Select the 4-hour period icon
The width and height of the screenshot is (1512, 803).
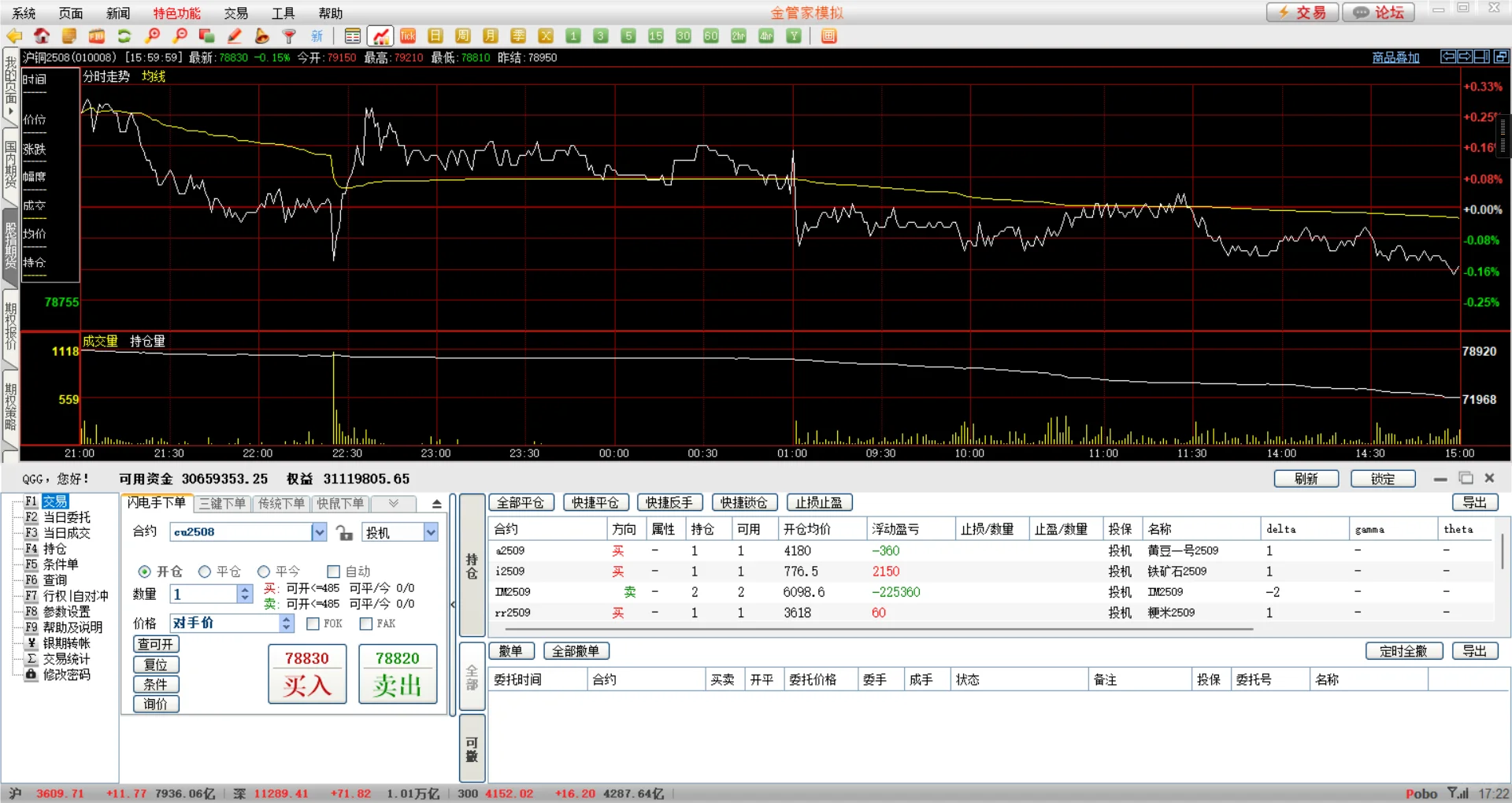pos(766,36)
